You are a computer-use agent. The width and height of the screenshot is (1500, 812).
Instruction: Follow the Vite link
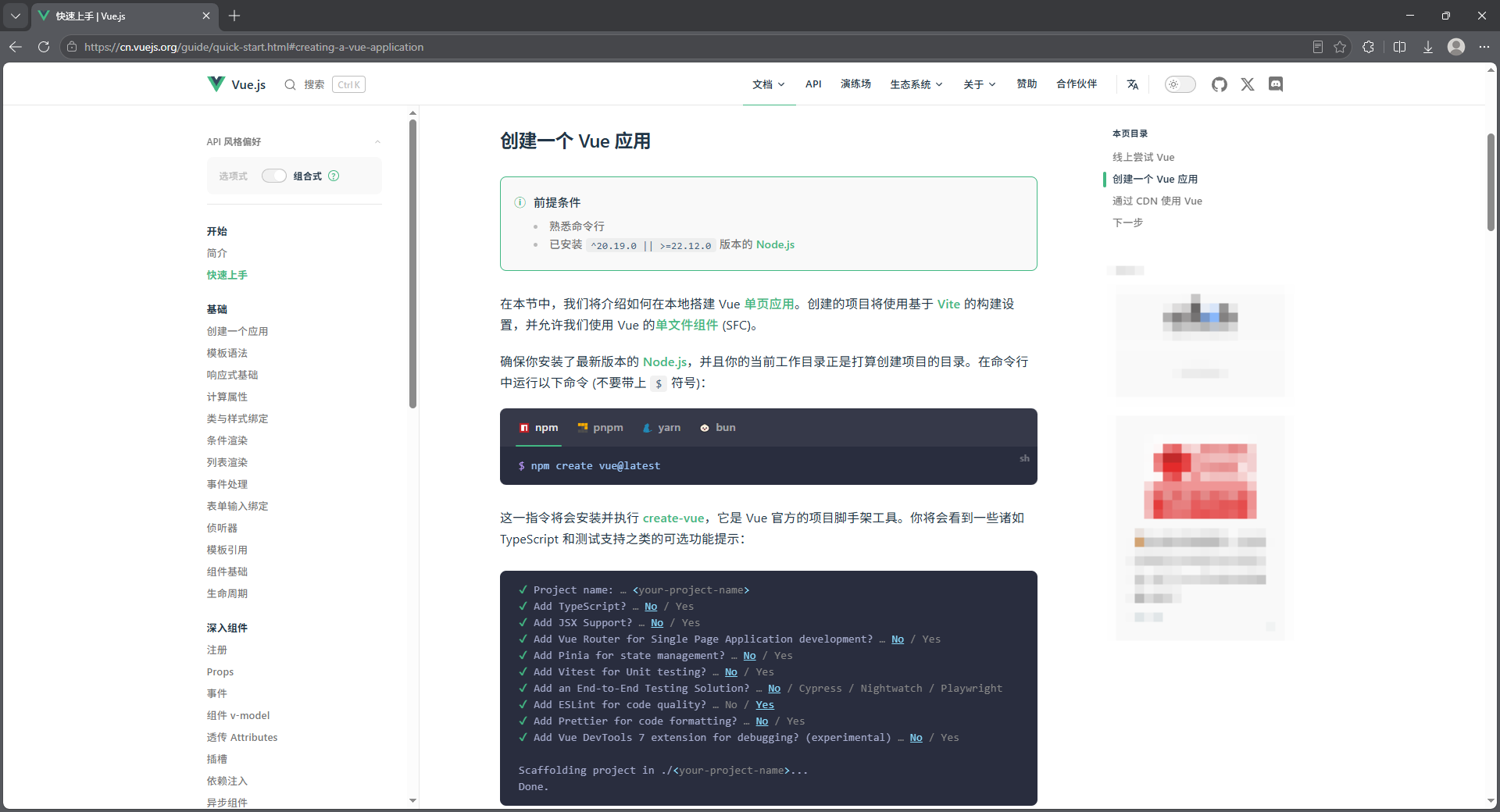(x=948, y=304)
